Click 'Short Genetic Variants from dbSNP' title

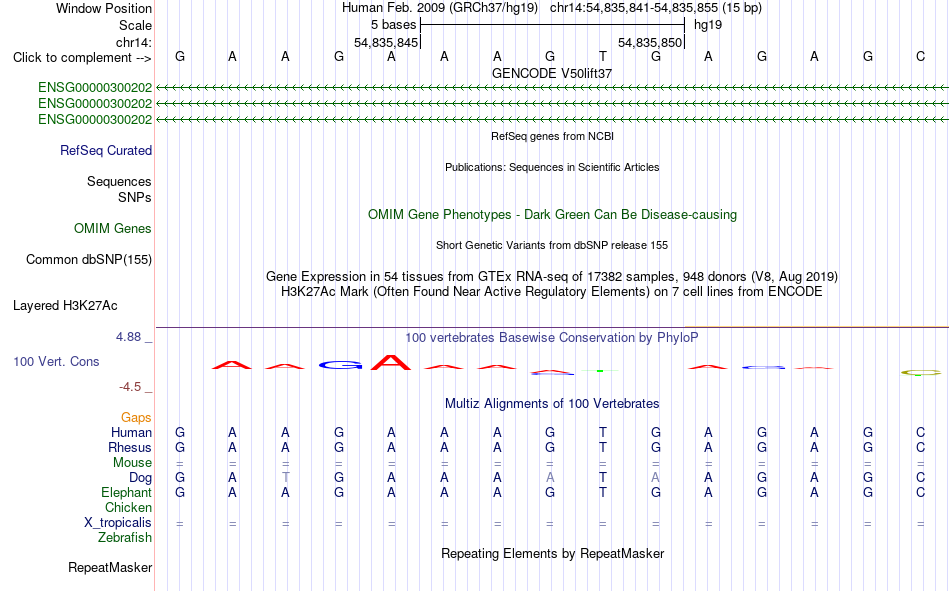(x=552, y=245)
